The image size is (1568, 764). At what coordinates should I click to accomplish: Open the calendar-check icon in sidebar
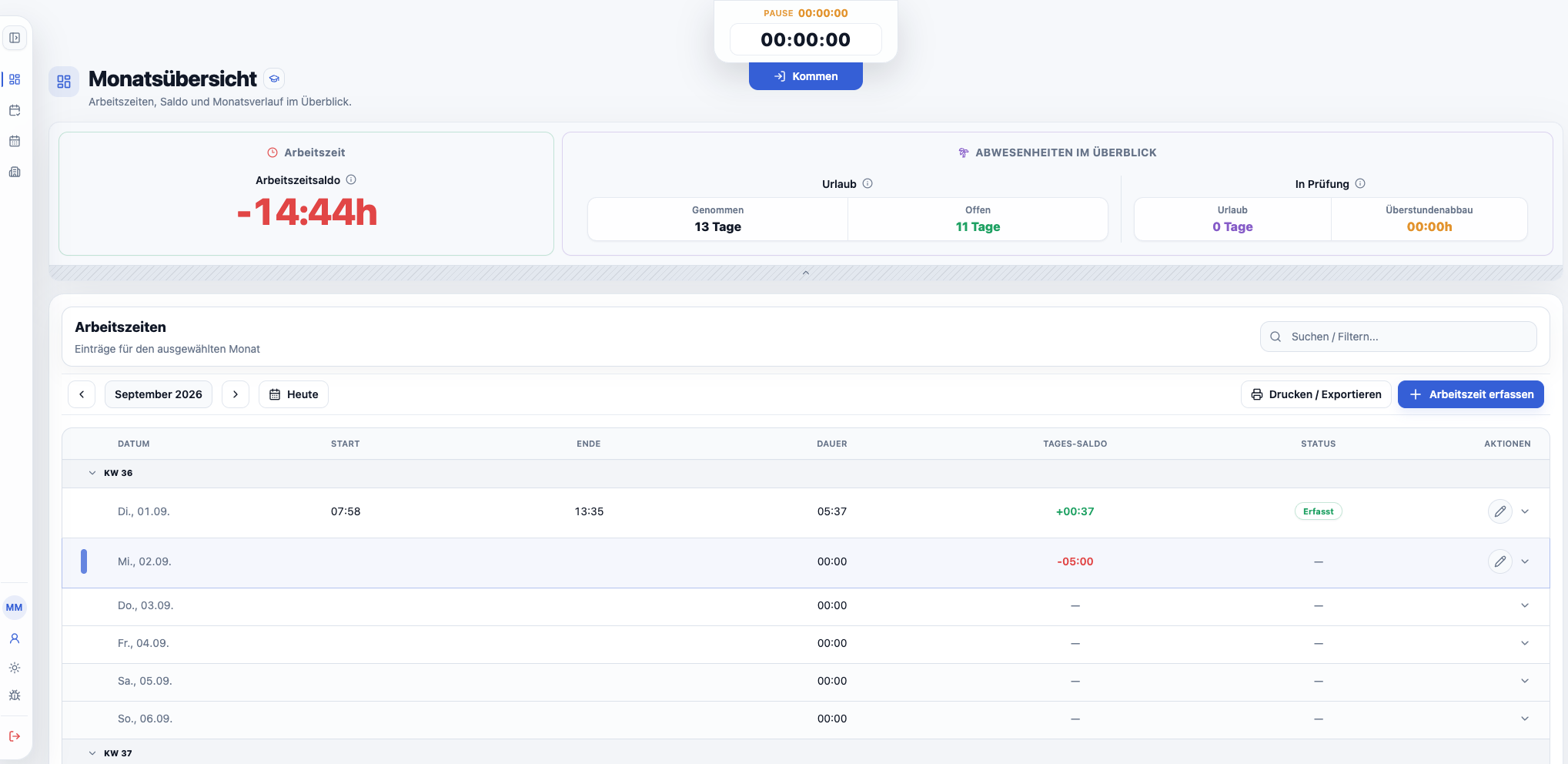coord(15,110)
